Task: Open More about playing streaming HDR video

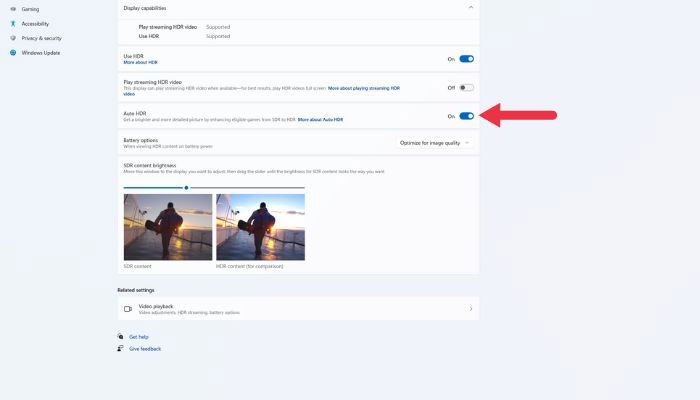Action: coord(364,88)
